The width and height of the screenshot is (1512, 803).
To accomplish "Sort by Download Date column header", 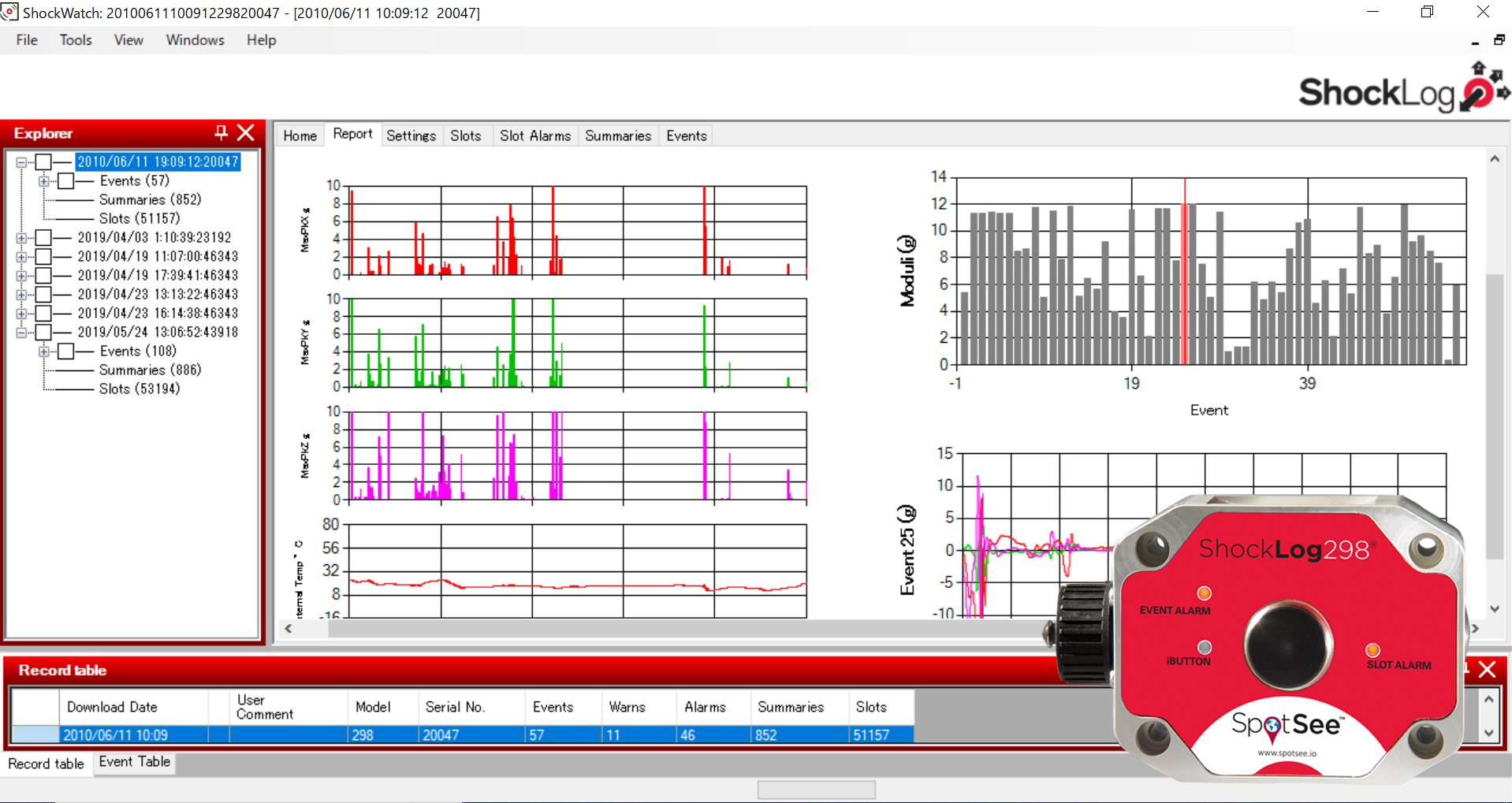I will [x=133, y=707].
